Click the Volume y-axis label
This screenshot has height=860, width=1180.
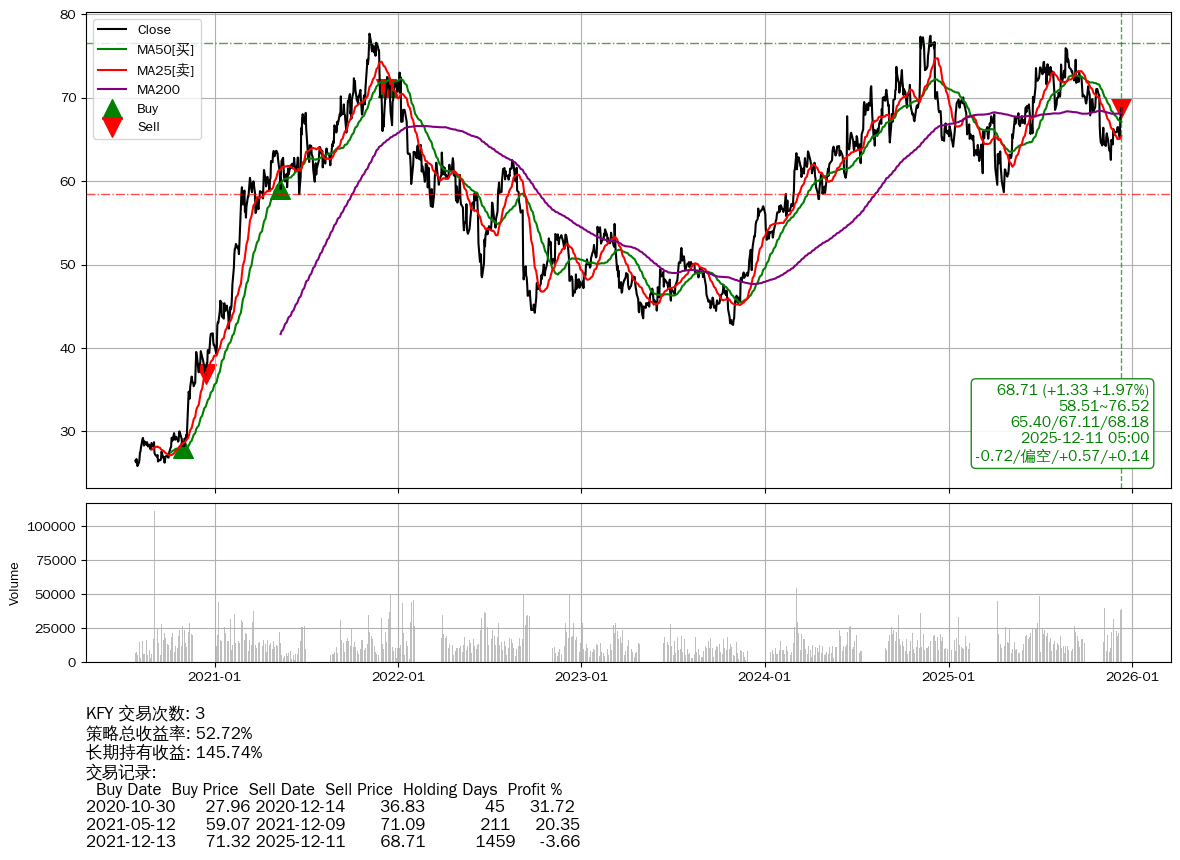pos(14,583)
